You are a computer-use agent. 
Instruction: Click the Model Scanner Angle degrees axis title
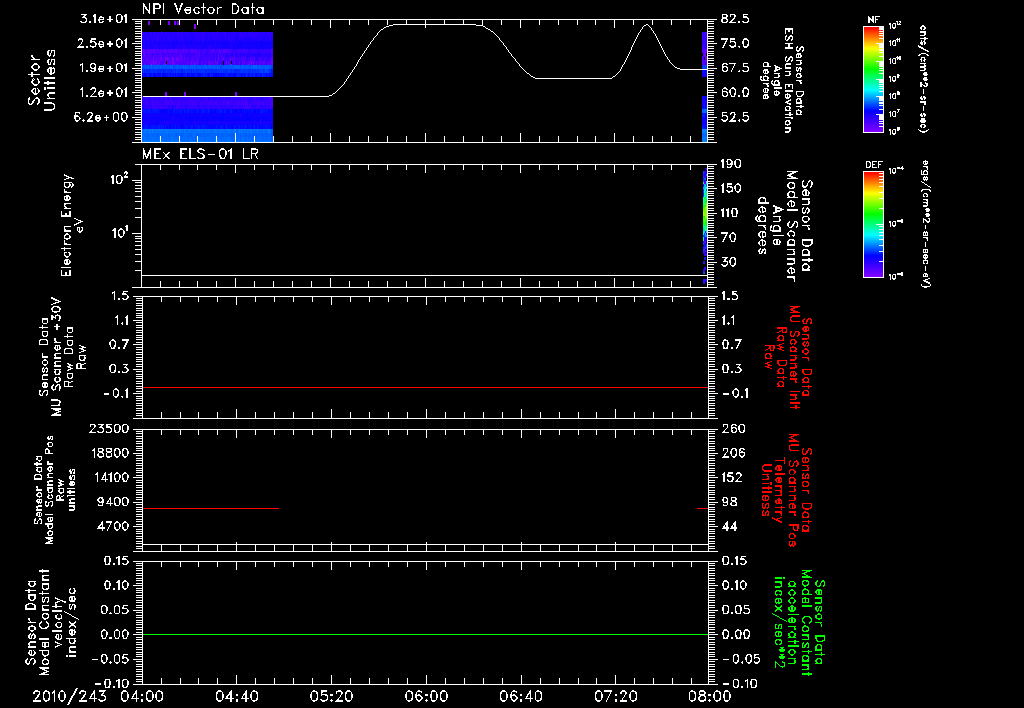point(784,225)
